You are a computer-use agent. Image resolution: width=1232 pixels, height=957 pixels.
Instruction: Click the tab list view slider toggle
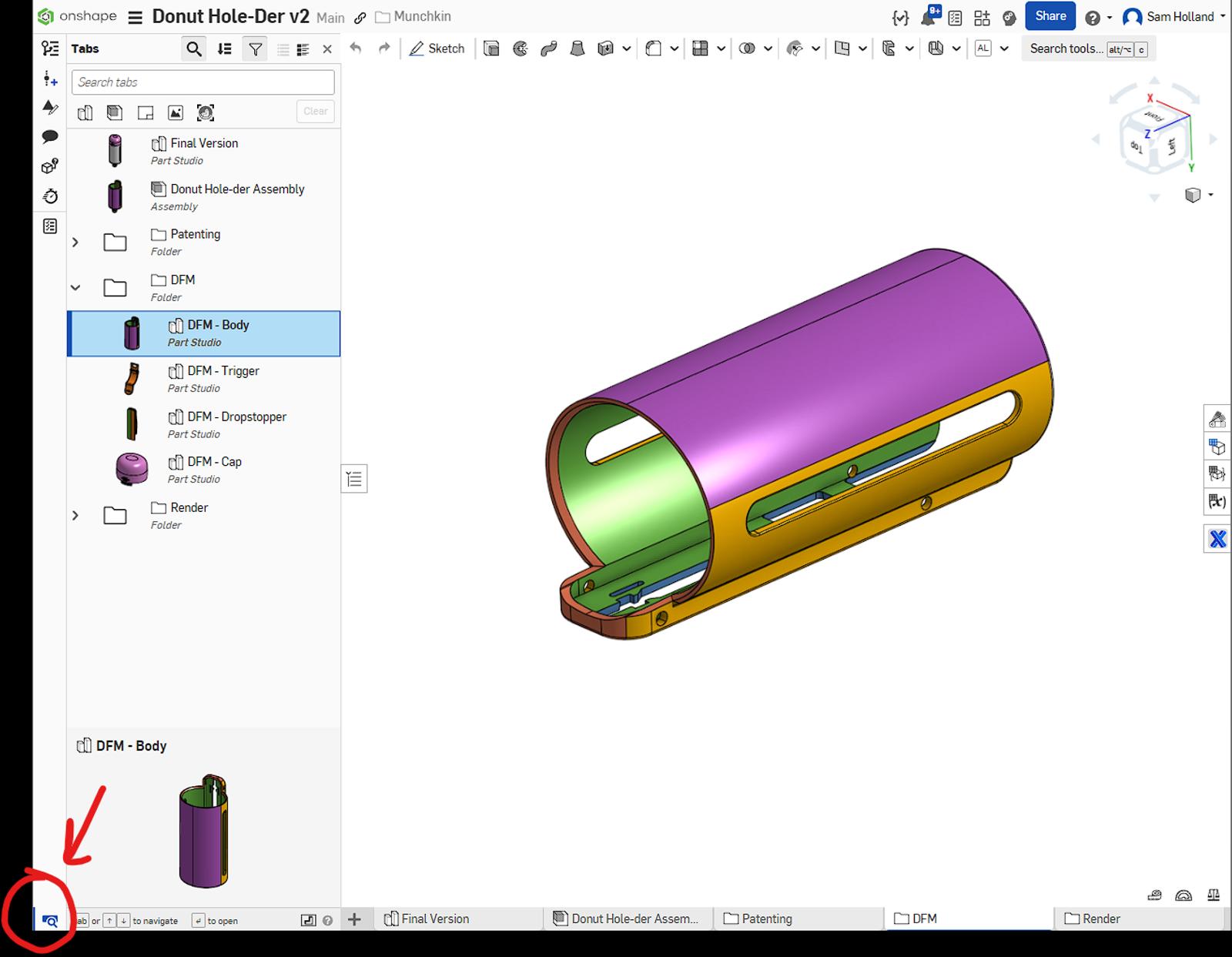(283, 49)
